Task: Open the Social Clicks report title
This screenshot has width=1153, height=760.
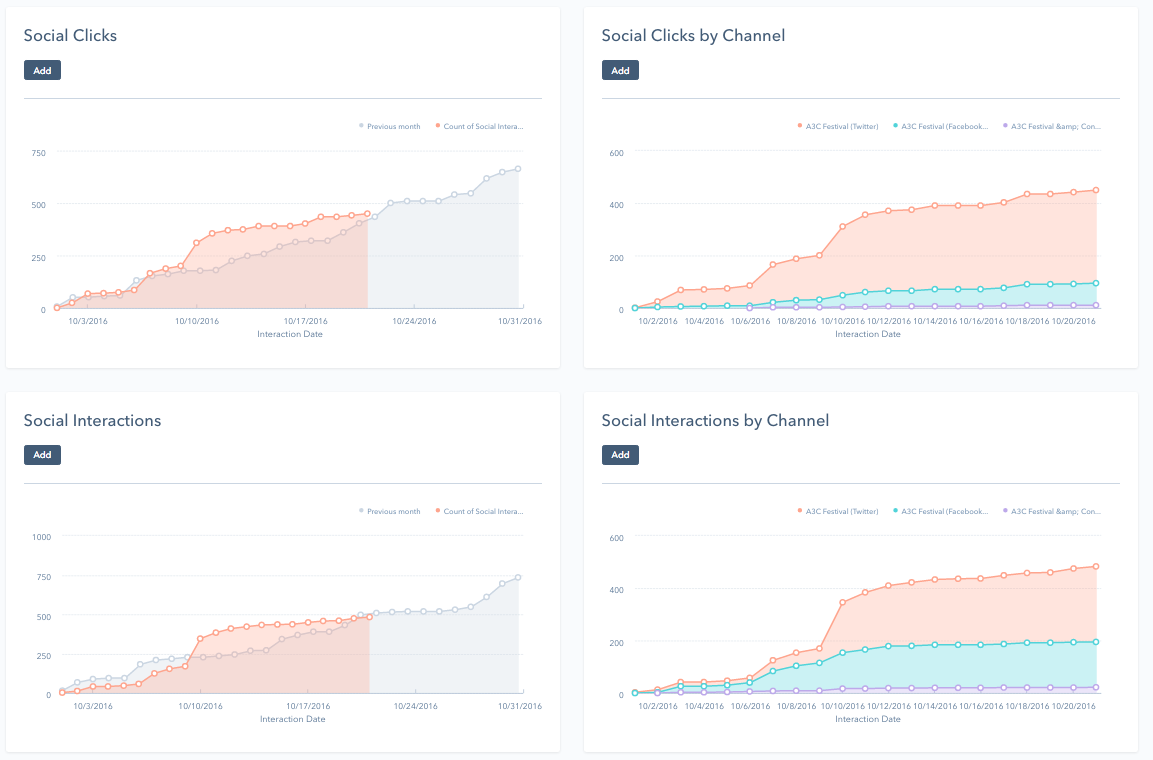Action: coord(70,35)
